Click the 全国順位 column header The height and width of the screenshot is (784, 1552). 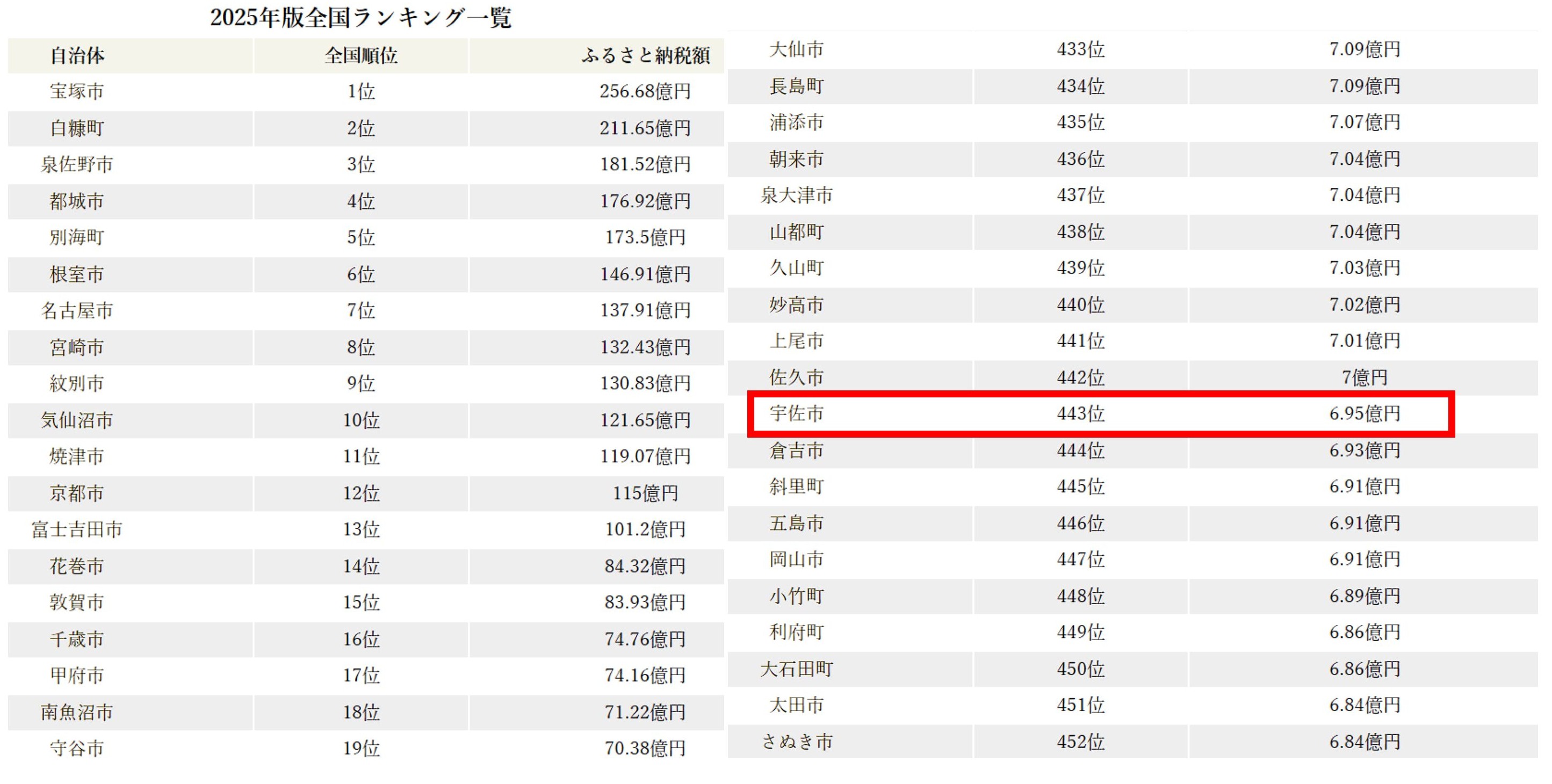tap(361, 56)
